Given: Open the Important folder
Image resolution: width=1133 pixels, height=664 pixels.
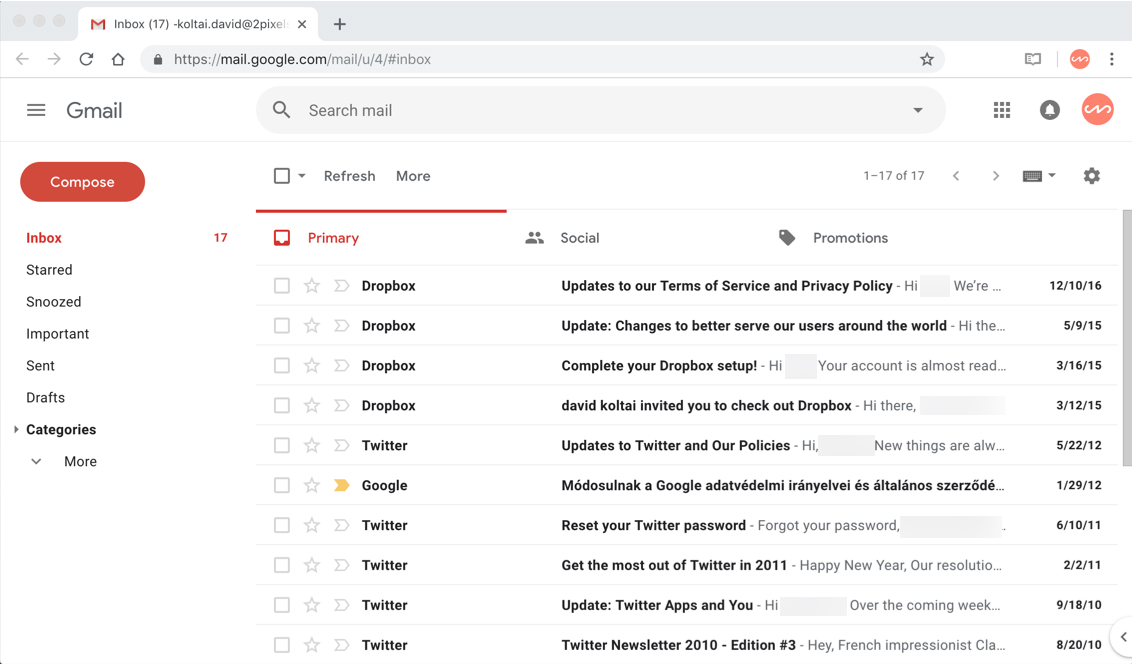Looking at the screenshot, I should [57, 333].
